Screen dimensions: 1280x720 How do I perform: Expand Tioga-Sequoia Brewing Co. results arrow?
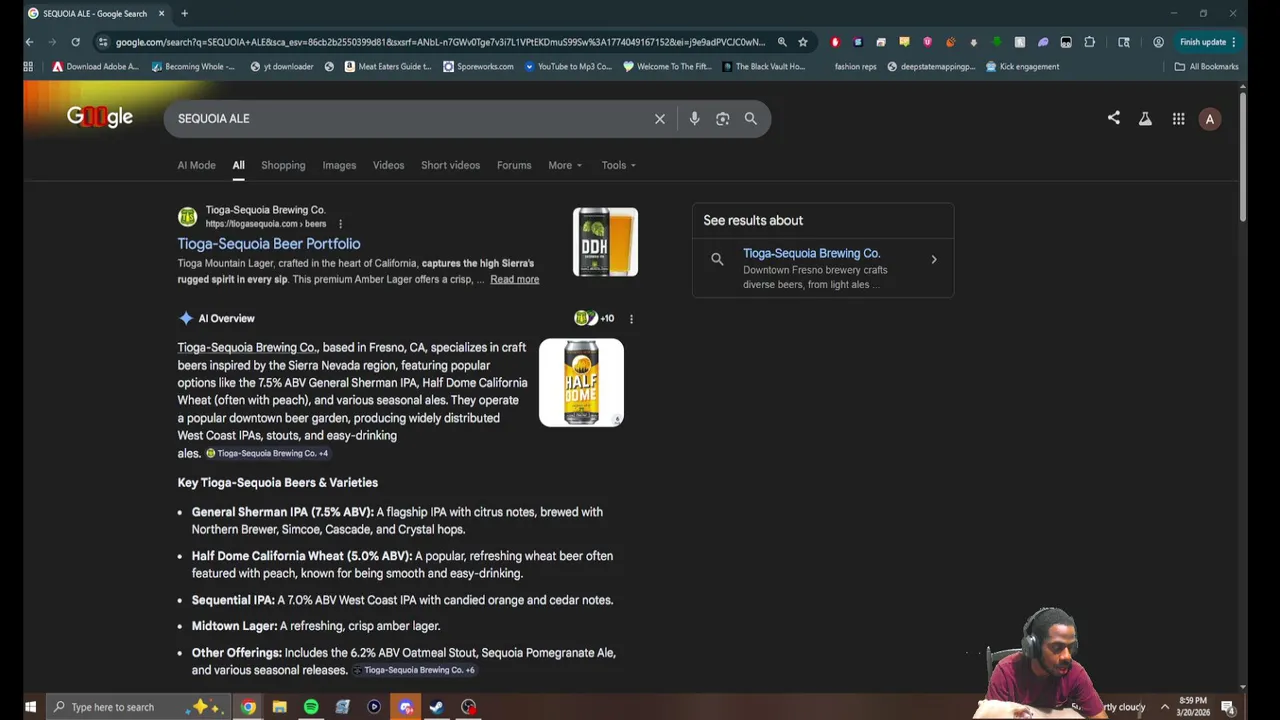(x=934, y=260)
